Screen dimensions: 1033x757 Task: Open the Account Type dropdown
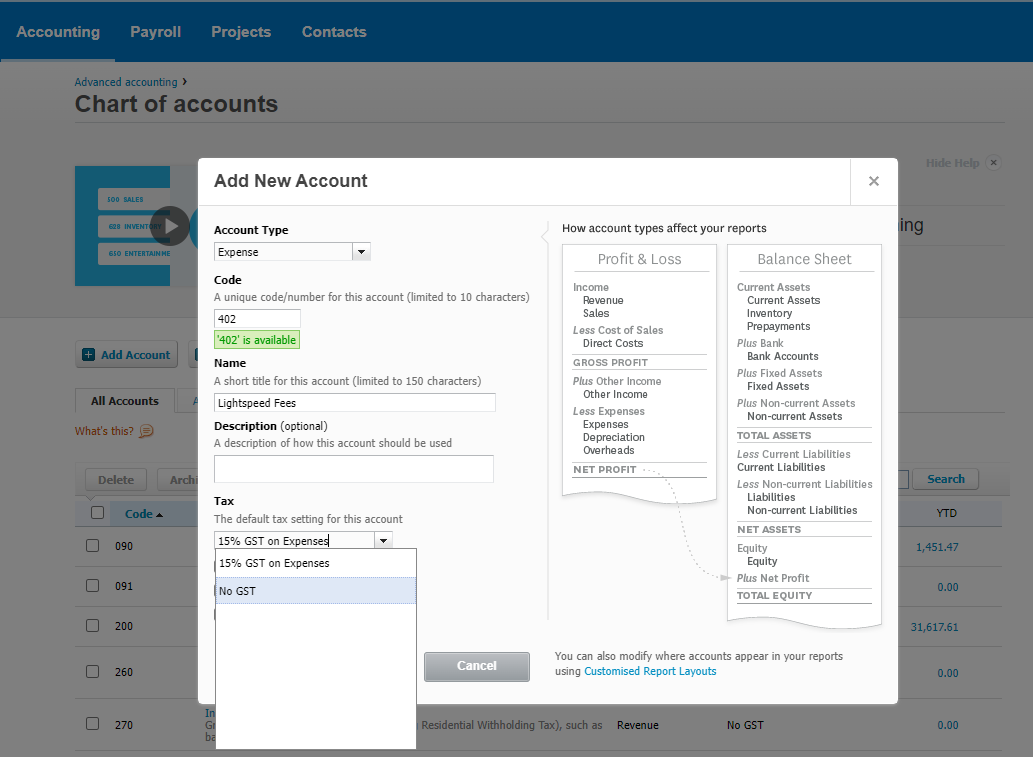point(361,251)
